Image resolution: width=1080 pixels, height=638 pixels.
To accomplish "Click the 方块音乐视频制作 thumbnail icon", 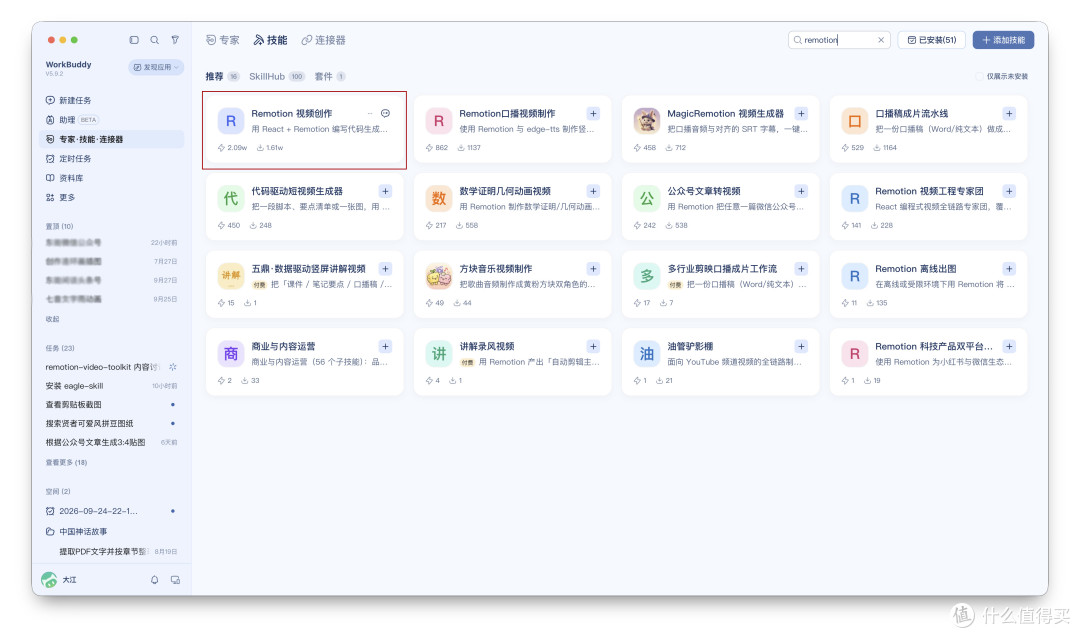I will point(439,276).
